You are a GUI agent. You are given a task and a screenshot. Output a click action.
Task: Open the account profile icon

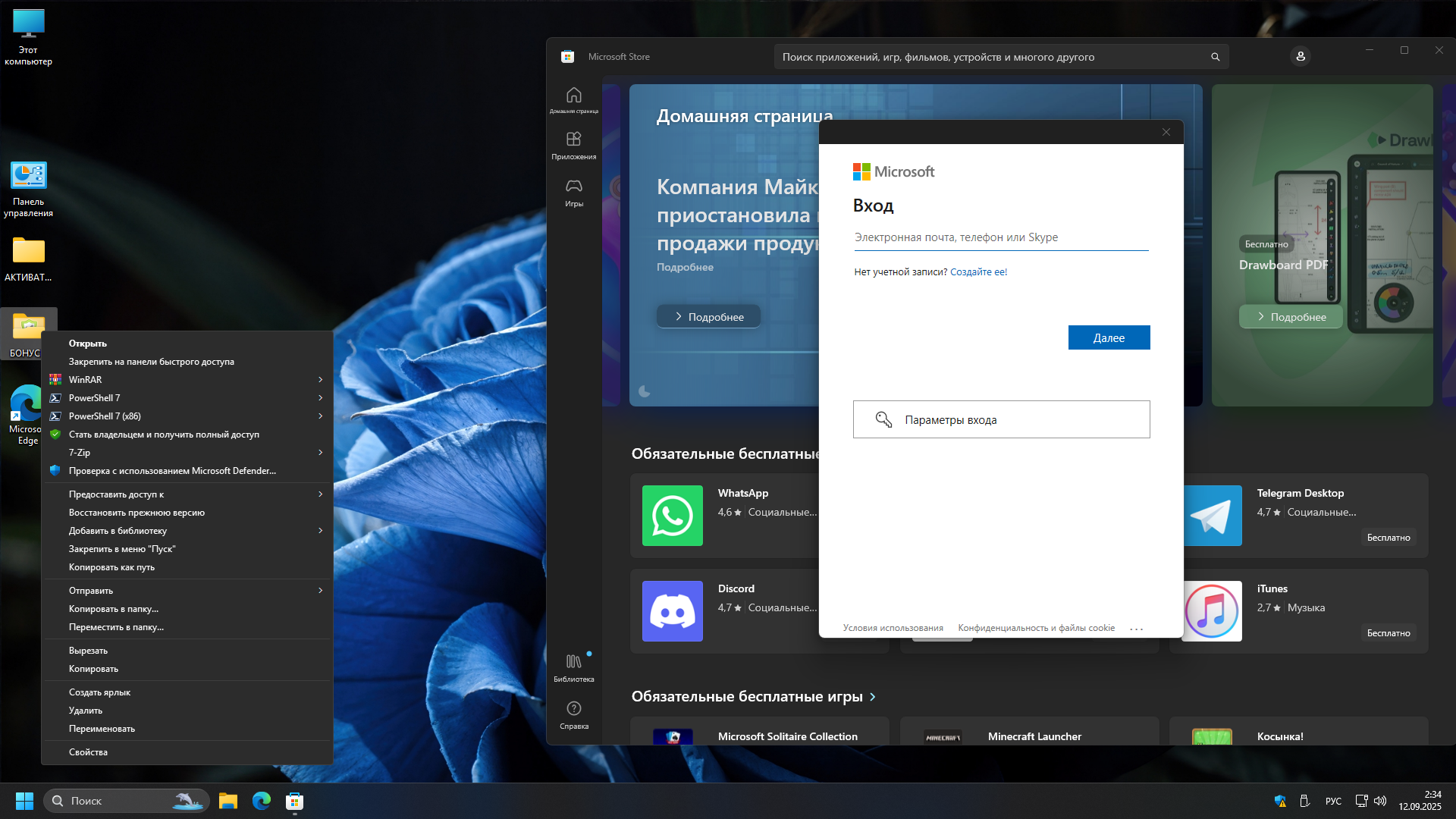coord(1301,57)
